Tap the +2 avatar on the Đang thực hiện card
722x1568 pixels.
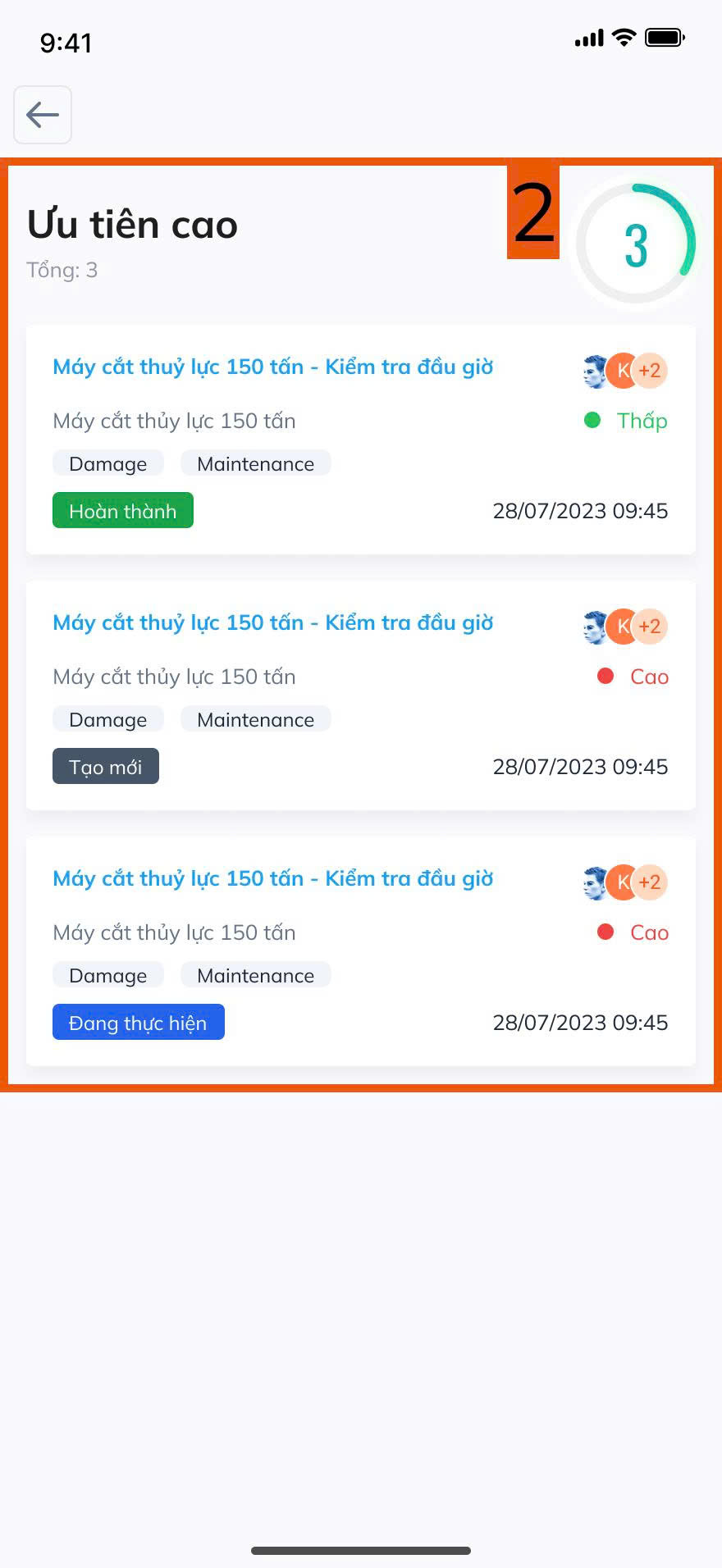[651, 882]
